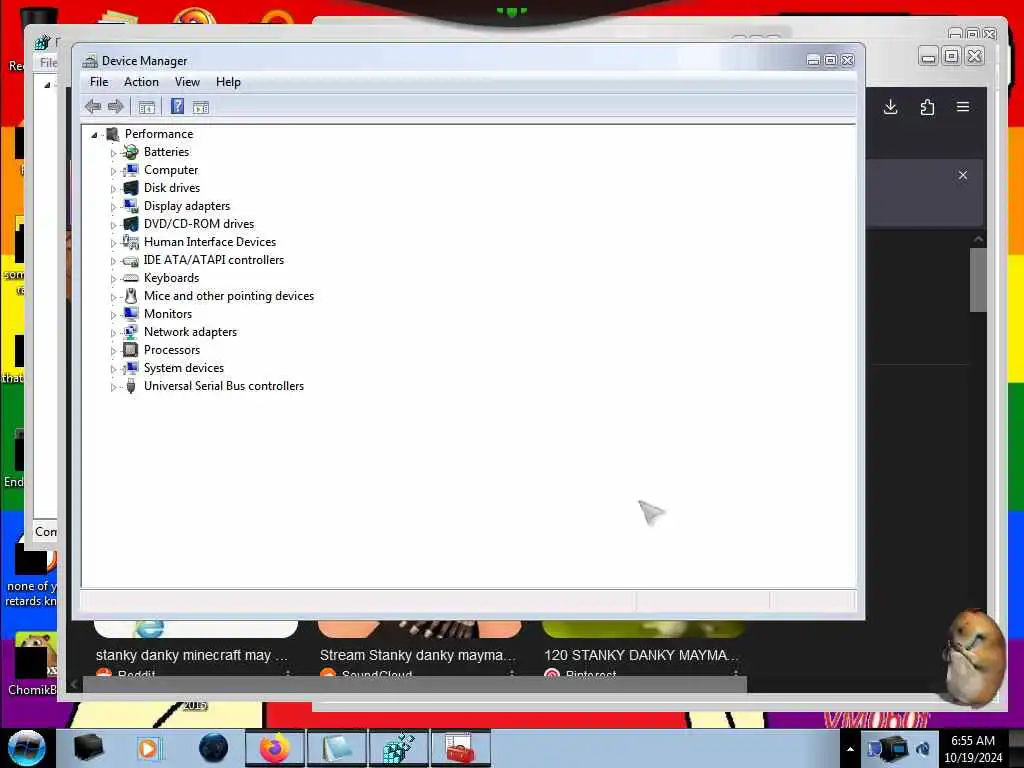
Task: Expand the Batteries category
Action: tap(113, 152)
